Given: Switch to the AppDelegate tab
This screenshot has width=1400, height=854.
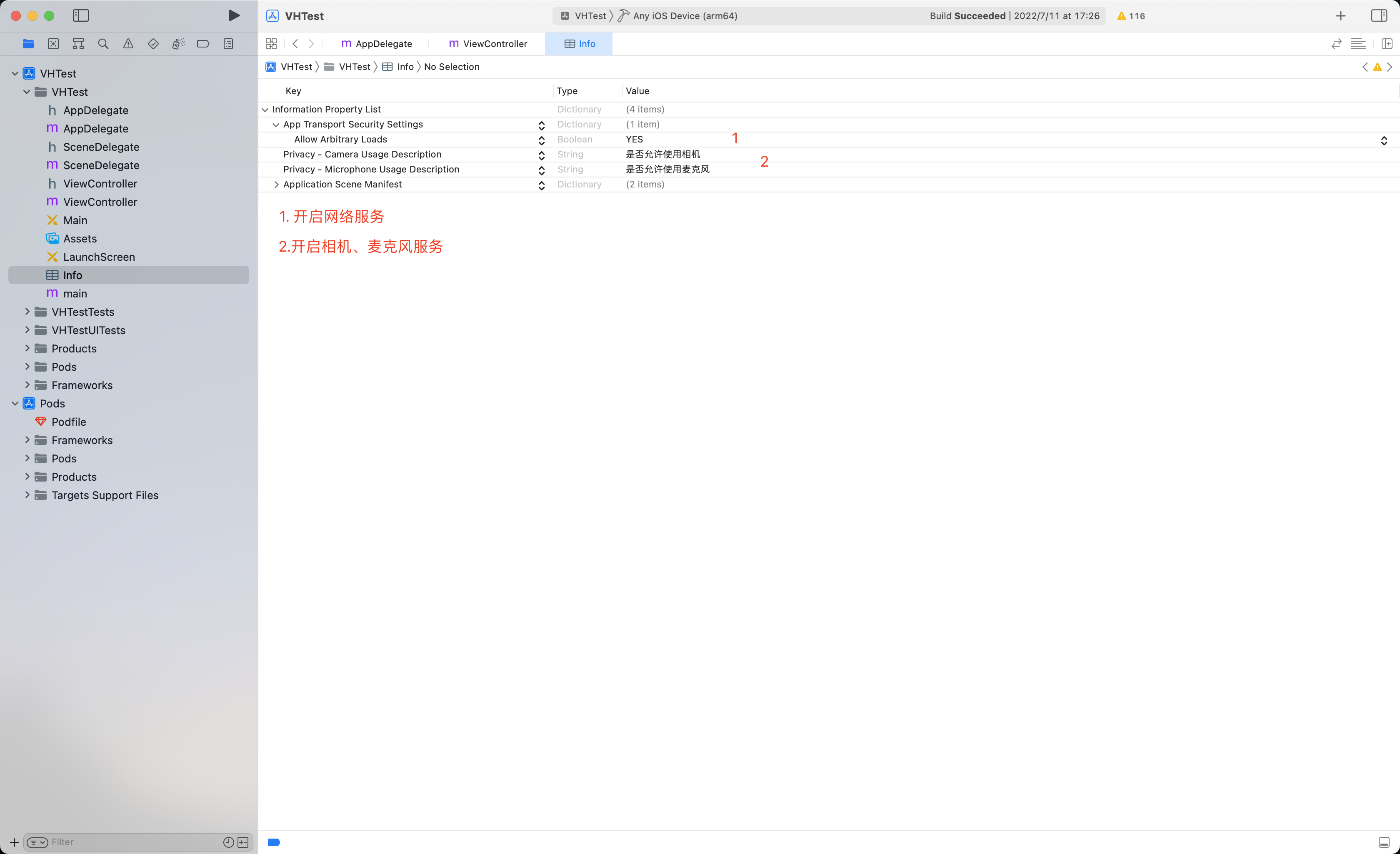Looking at the screenshot, I should tap(376, 44).
